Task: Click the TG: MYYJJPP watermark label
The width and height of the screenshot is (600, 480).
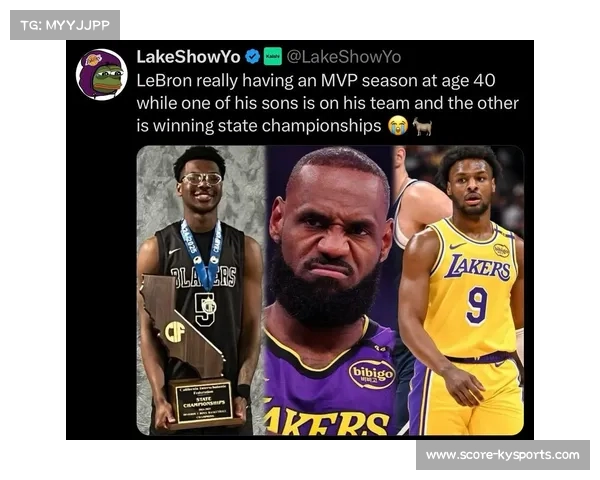Action: pyautogui.click(x=65, y=25)
